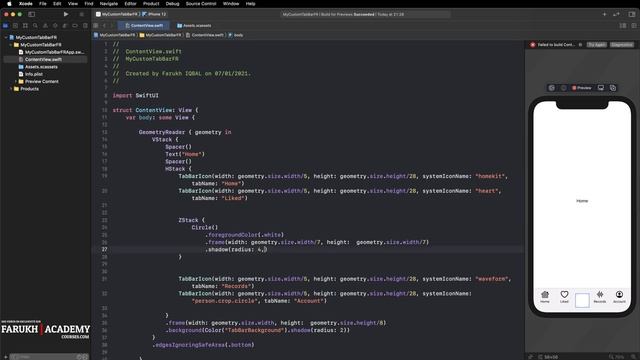Select Info.plist in the navigator
The width and height of the screenshot is (640, 360).
pyautogui.click(x=31, y=74)
